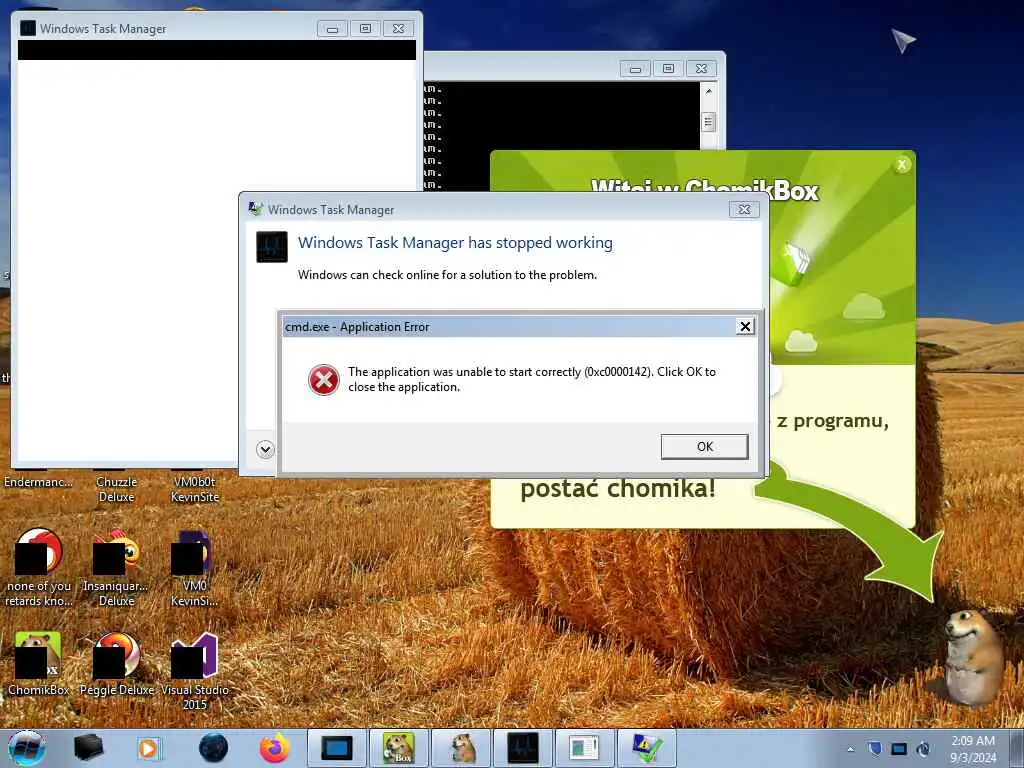Click the Show Desktop strip on the taskbar
The image size is (1024, 768).
coord(1018,748)
